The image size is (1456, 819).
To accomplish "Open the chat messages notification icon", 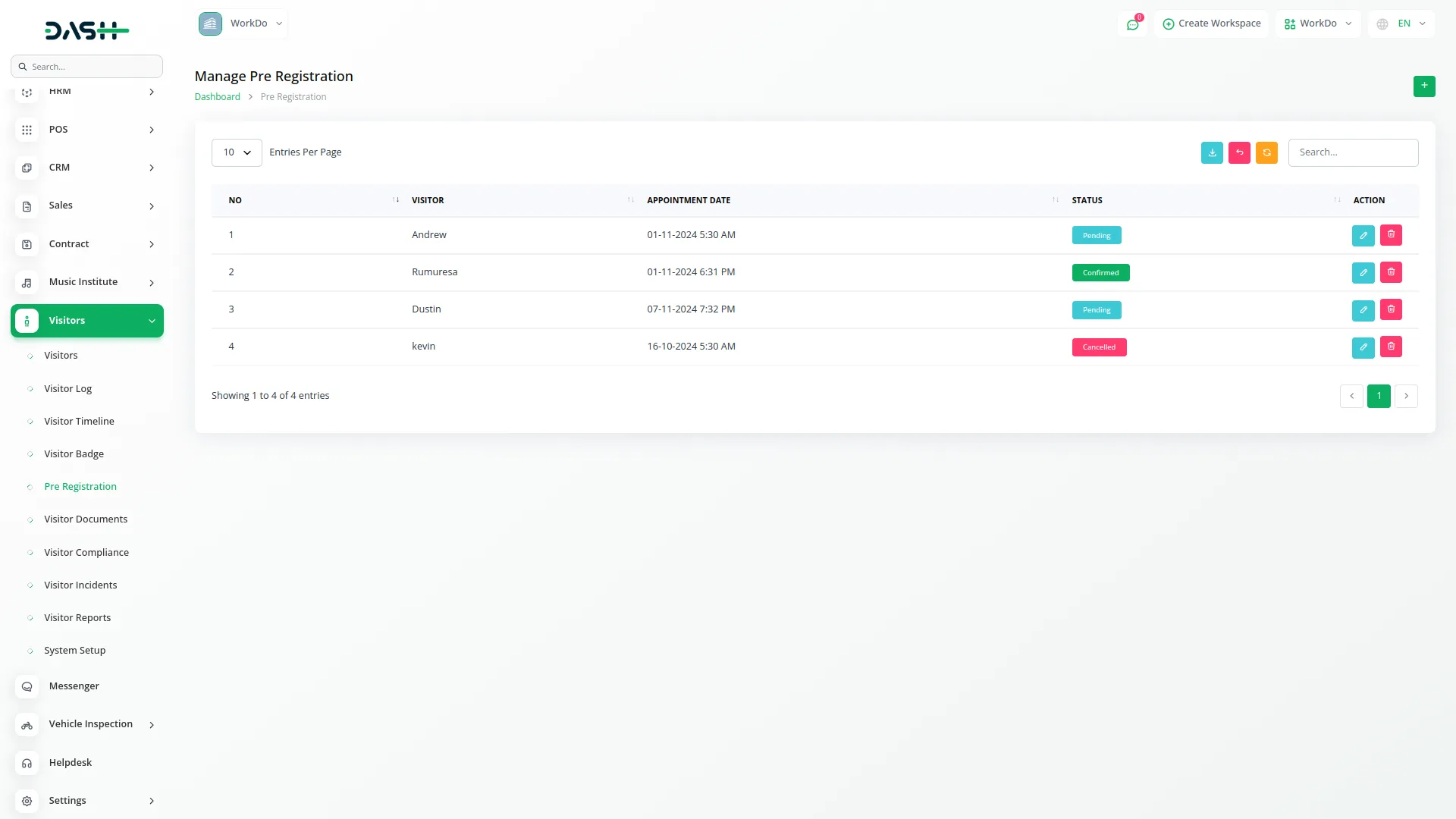I will pyautogui.click(x=1132, y=24).
